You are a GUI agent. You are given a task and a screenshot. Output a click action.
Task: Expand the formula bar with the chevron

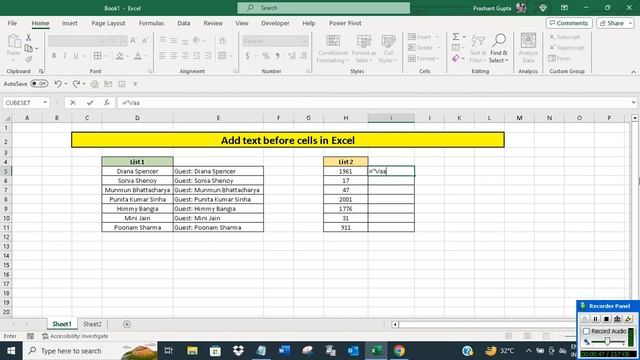[x=633, y=103]
